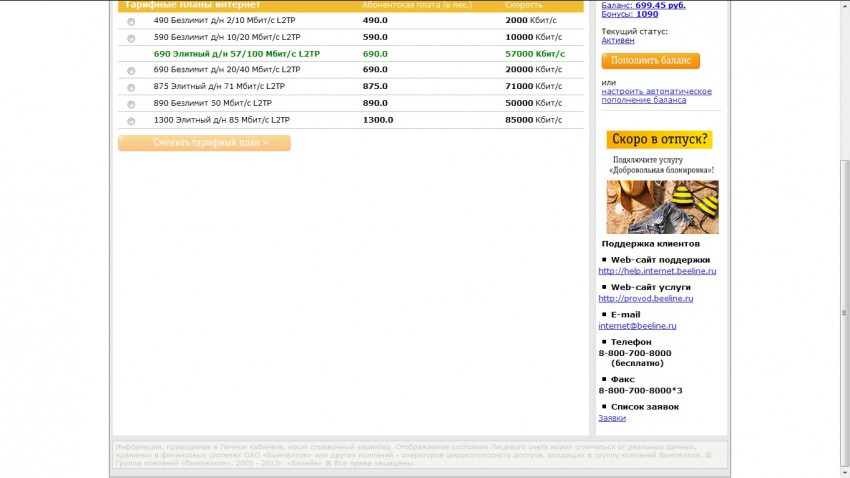The height and width of the screenshot is (478, 850).
Task: Select the 875 Элитный 71 Мбит/с radio button
Action: pos(131,88)
